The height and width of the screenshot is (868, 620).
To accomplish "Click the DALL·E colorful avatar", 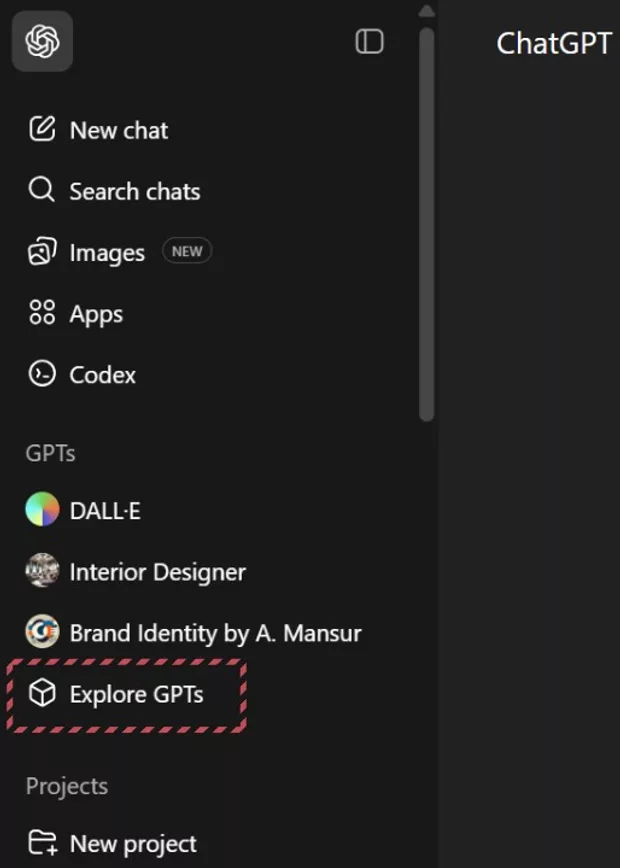I will tap(42, 511).
